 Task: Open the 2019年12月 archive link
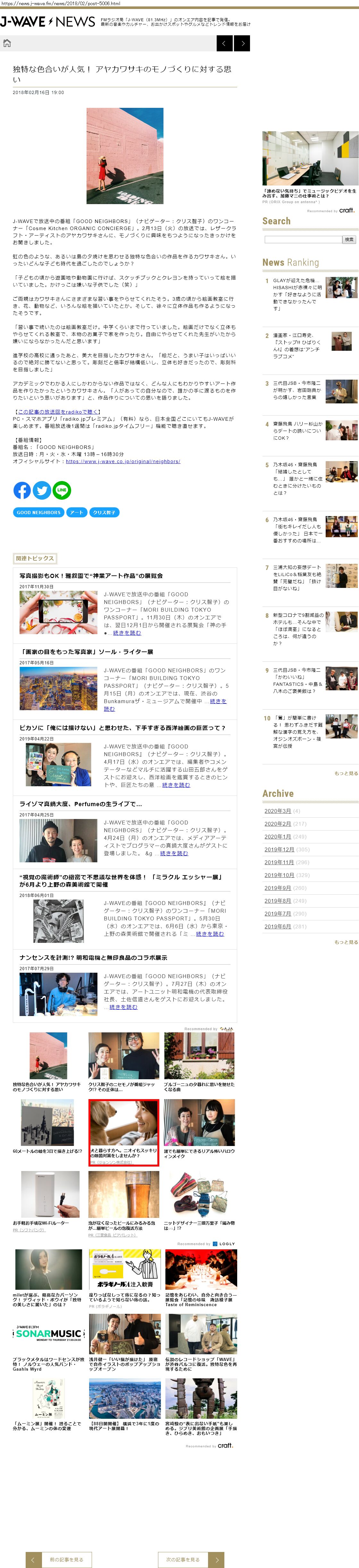coord(279,849)
